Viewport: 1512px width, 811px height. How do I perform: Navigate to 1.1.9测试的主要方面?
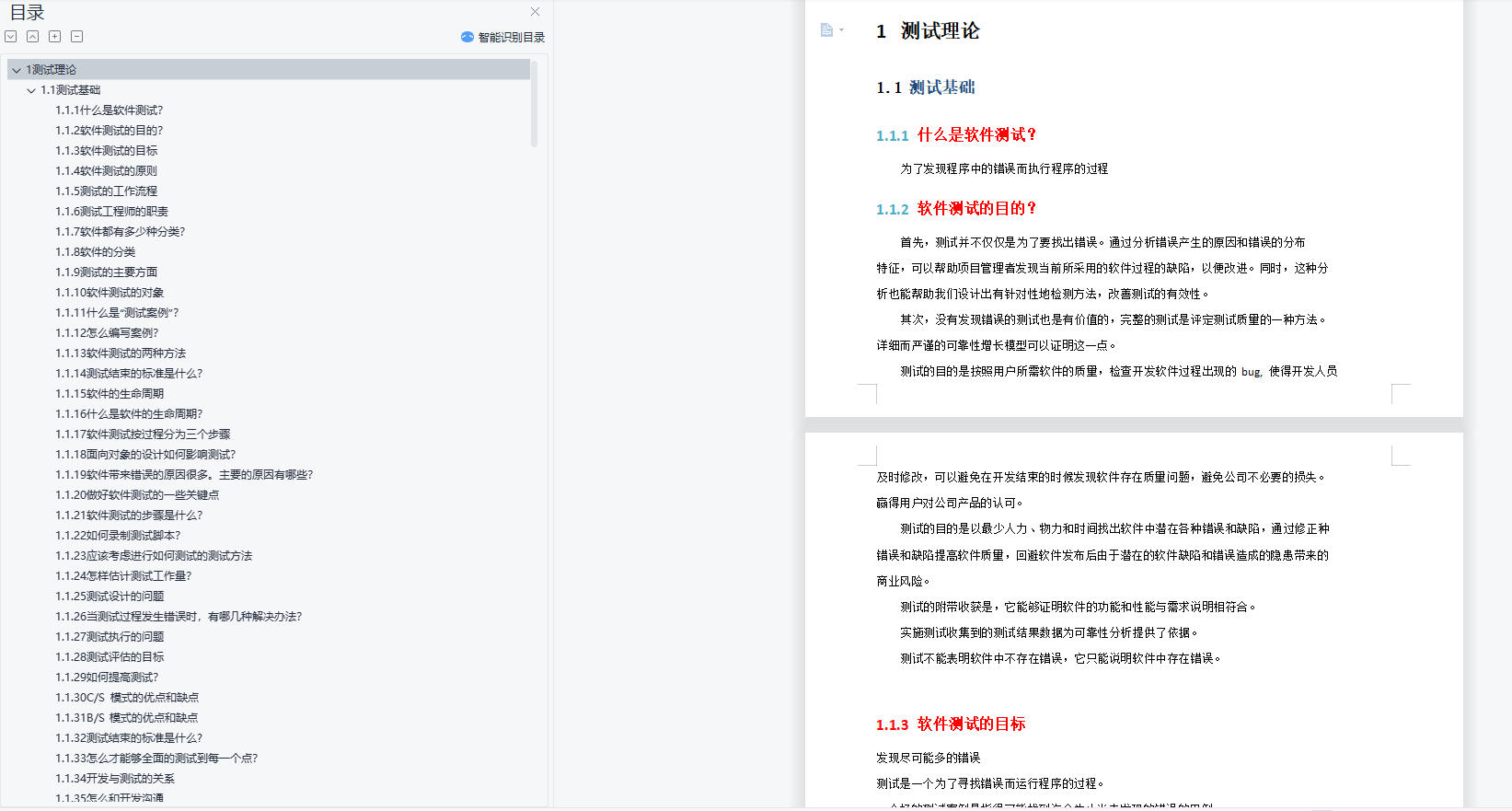(x=107, y=272)
